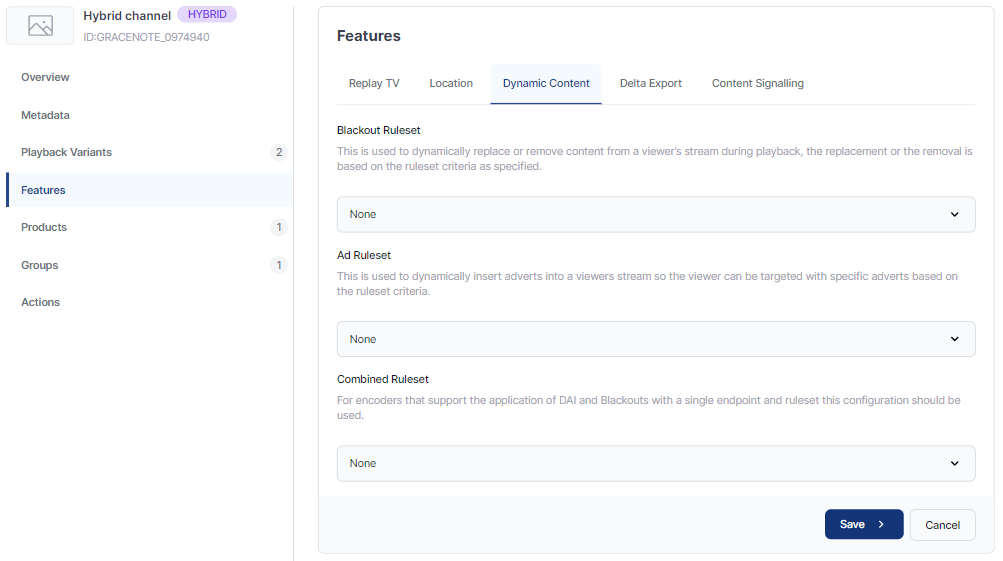Click the Save button
The width and height of the screenshot is (1003, 561).
coord(863,524)
